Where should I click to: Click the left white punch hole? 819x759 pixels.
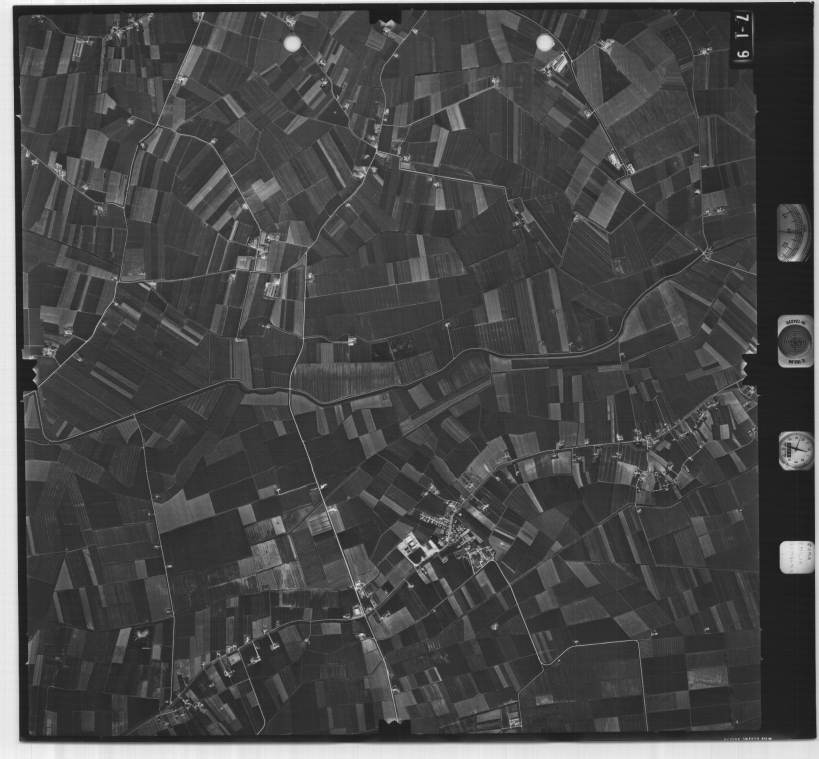[293, 43]
